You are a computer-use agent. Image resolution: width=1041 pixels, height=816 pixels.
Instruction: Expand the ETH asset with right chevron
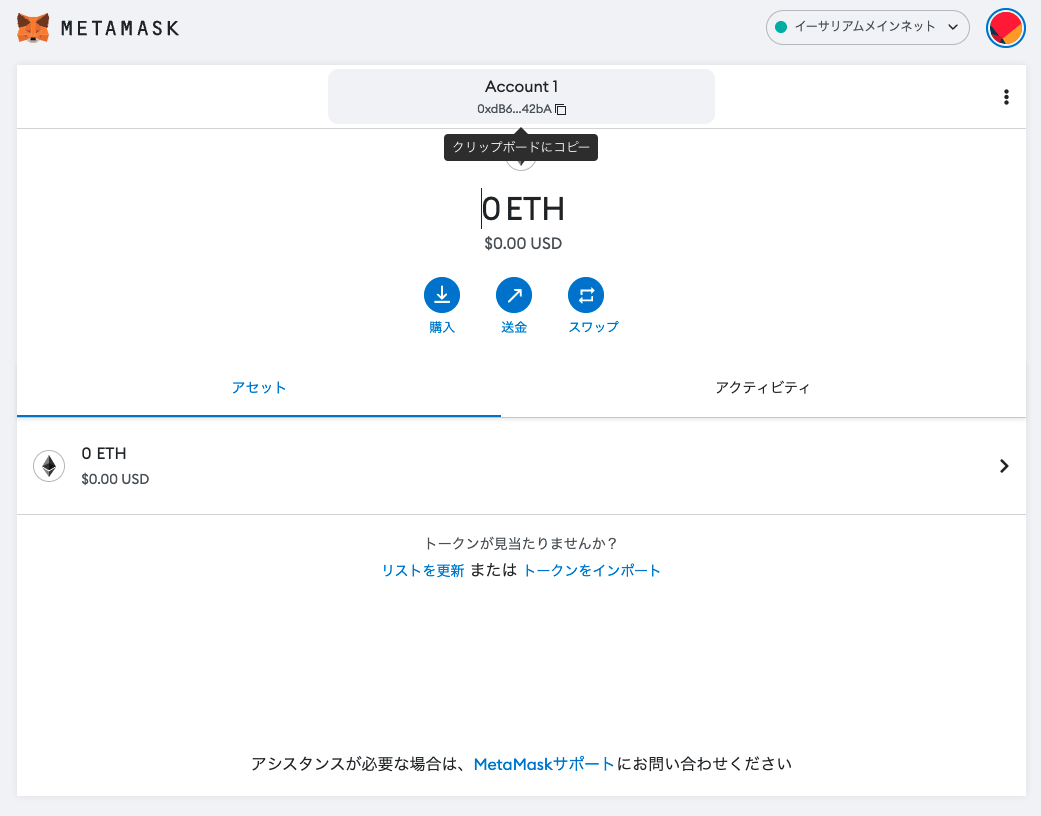click(x=1004, y=466)
